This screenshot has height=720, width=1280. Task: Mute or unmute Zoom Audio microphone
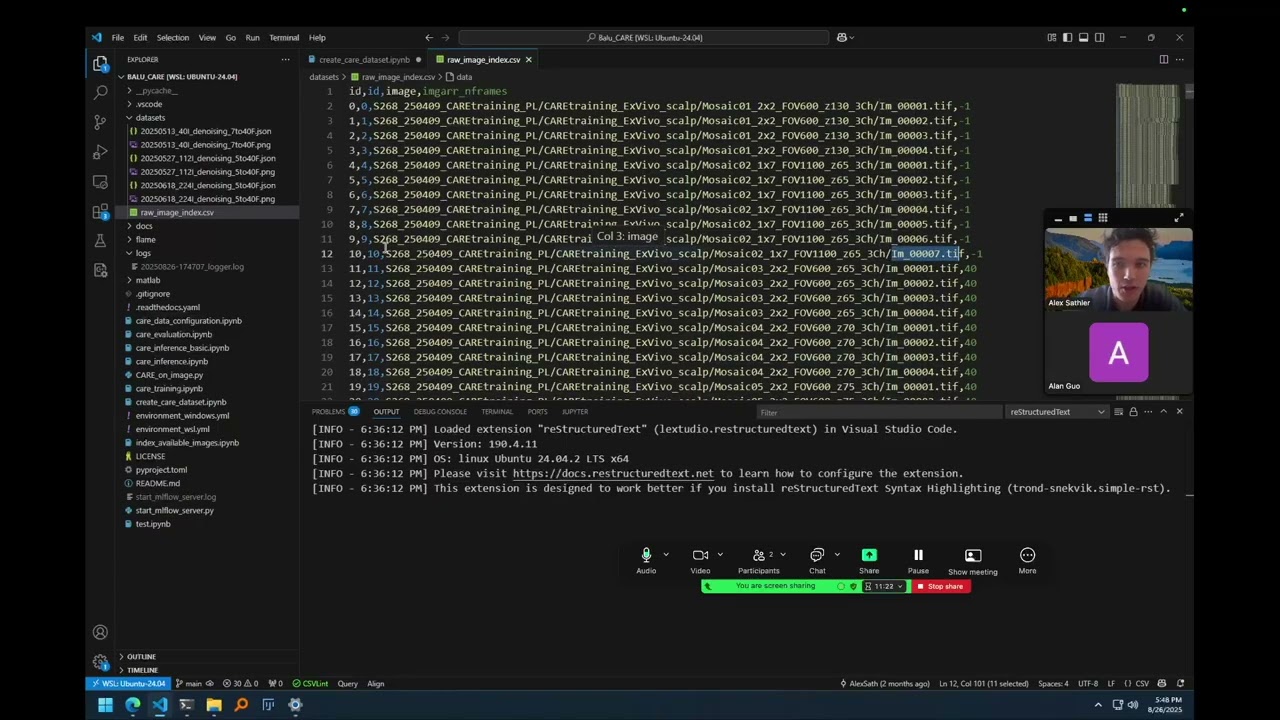646,561
